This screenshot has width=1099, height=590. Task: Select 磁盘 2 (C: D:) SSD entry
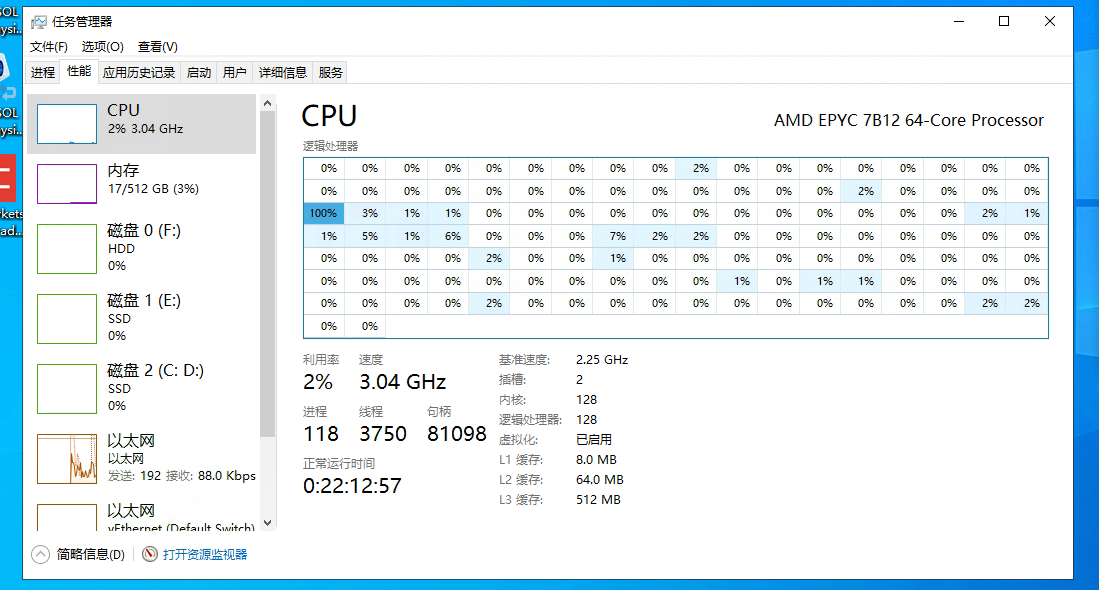pyautogui.click(x=142, y=389)
